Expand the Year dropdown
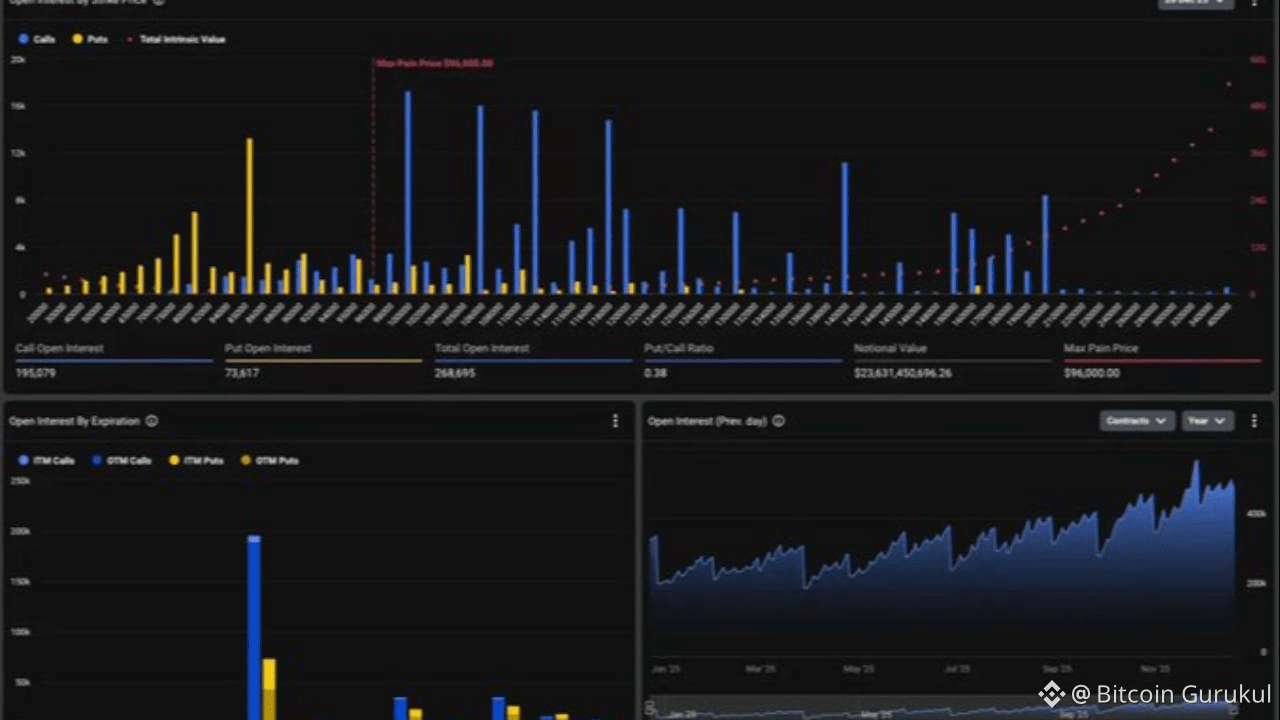Viewport: 1280px width, 720px height. pyautogui.click(x=1207, y=421)
